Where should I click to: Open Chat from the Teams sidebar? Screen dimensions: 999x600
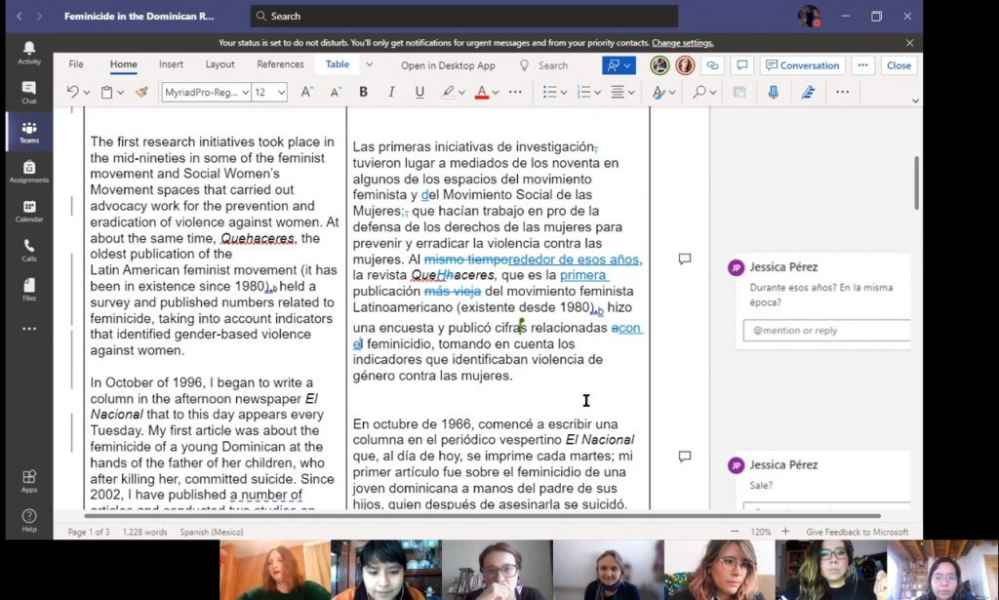point(29,92)
